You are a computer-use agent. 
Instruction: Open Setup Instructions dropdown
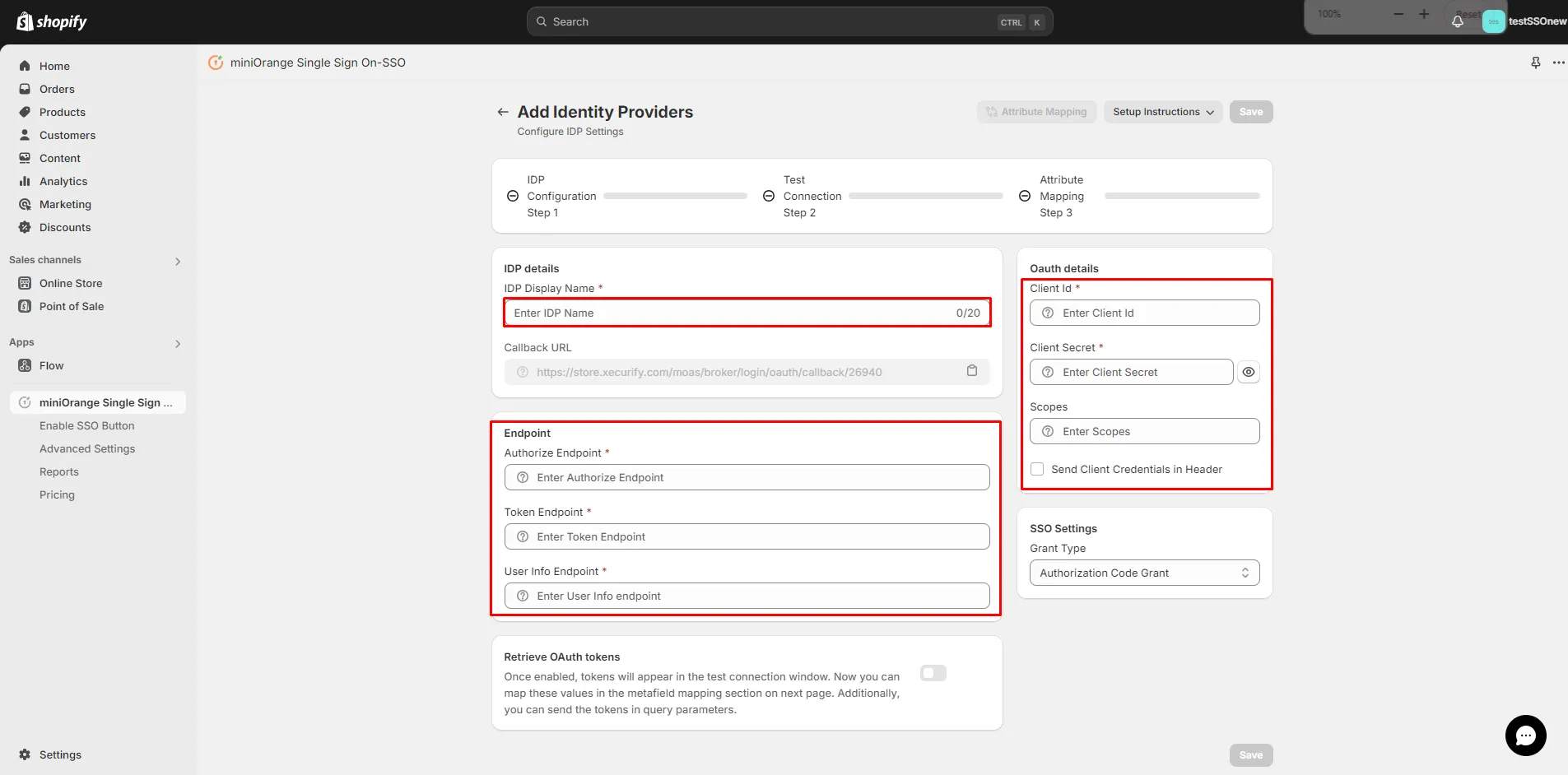[x=1163, y=112]
